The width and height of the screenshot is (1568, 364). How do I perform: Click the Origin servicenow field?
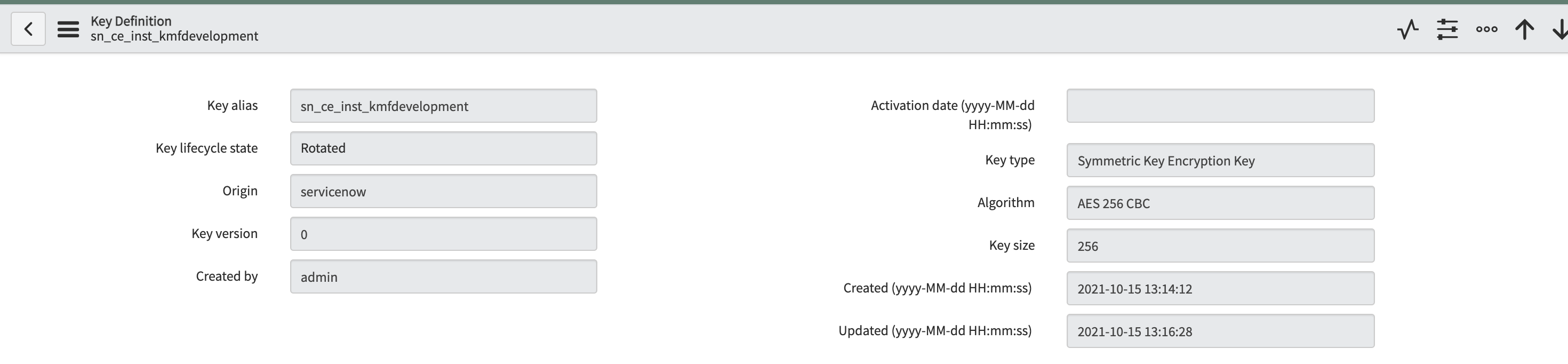coord(443,191)
